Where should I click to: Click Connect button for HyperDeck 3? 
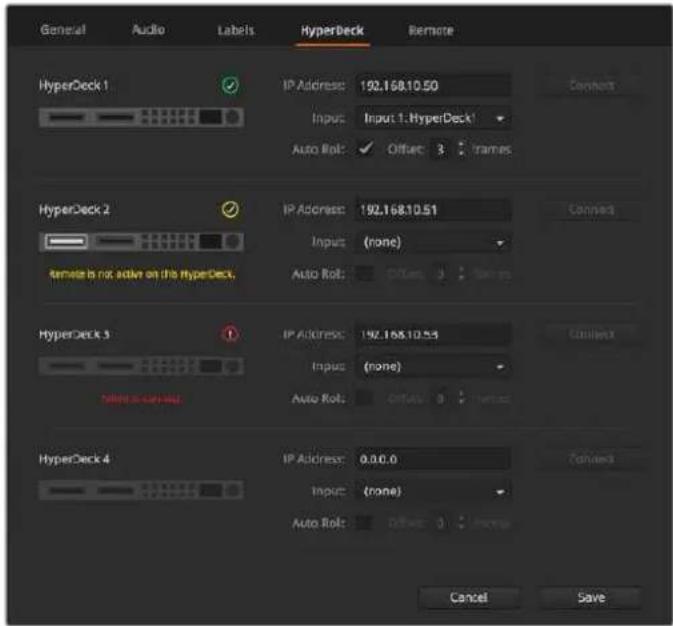click(591, 334)
